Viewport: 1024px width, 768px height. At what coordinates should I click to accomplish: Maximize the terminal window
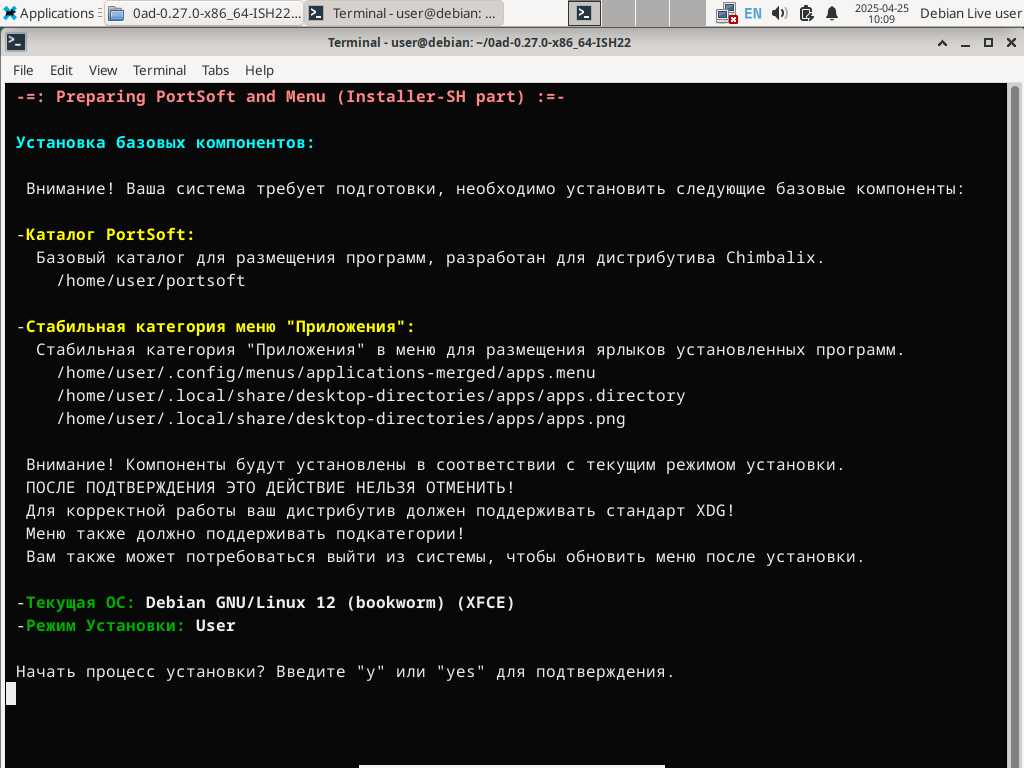click(988, 43)
